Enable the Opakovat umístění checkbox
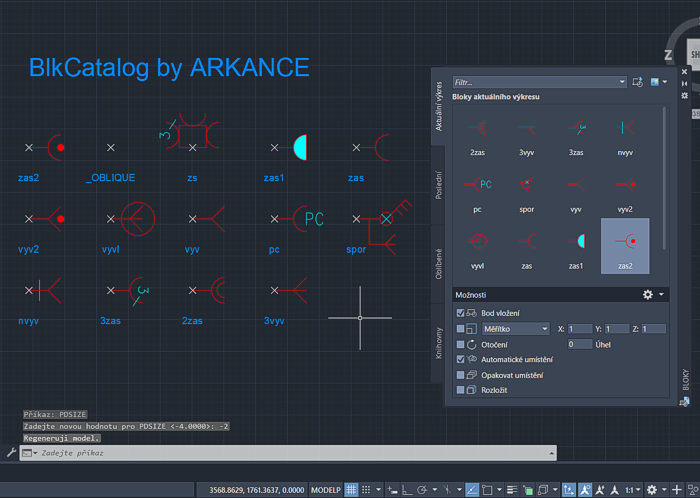 461,375
